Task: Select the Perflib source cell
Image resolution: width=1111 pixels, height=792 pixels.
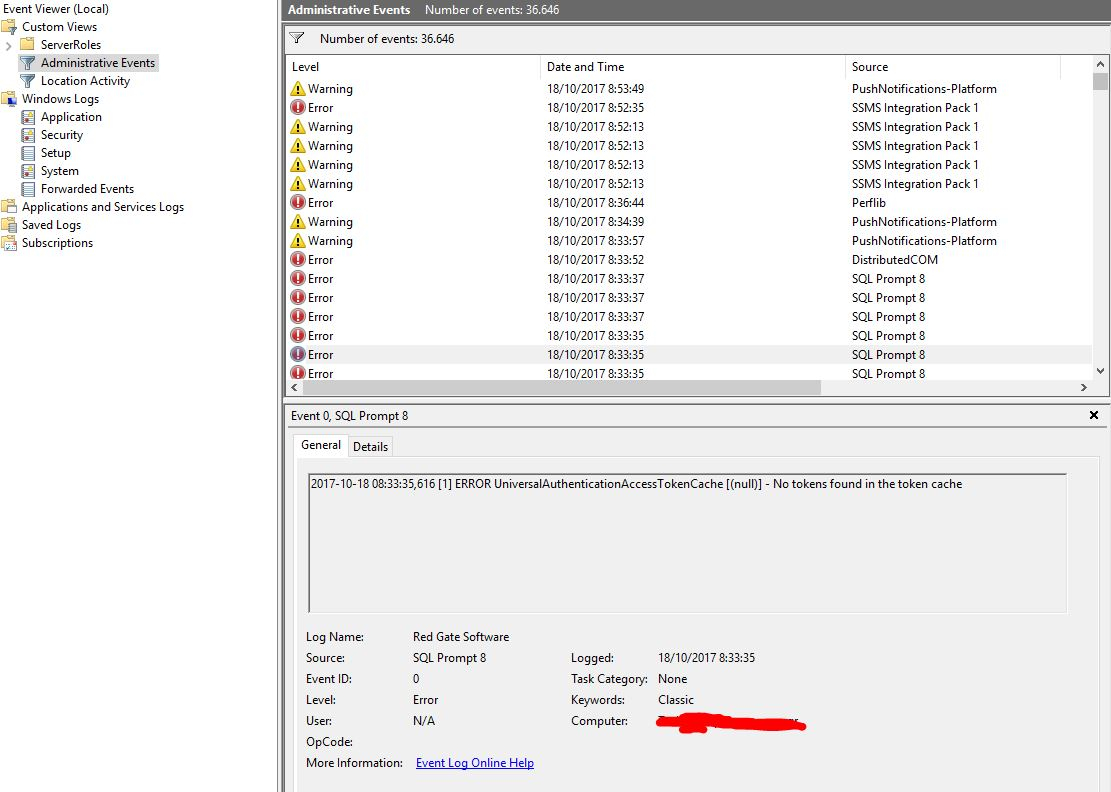Action: [x=869, y=203]
